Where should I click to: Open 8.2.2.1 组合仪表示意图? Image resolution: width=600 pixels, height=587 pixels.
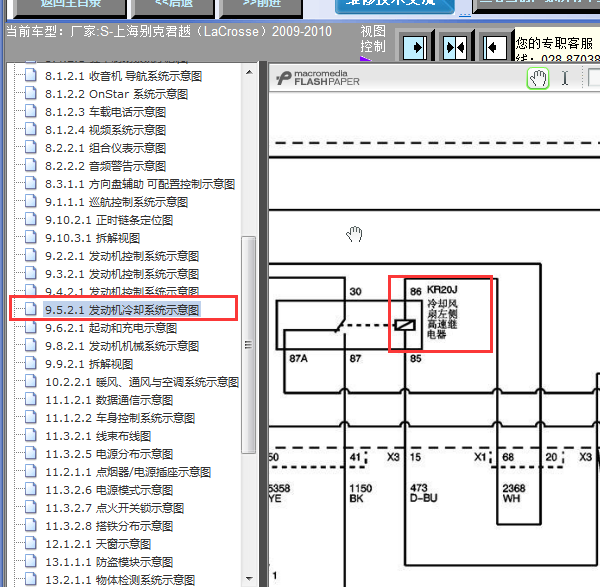coord(105,148)
